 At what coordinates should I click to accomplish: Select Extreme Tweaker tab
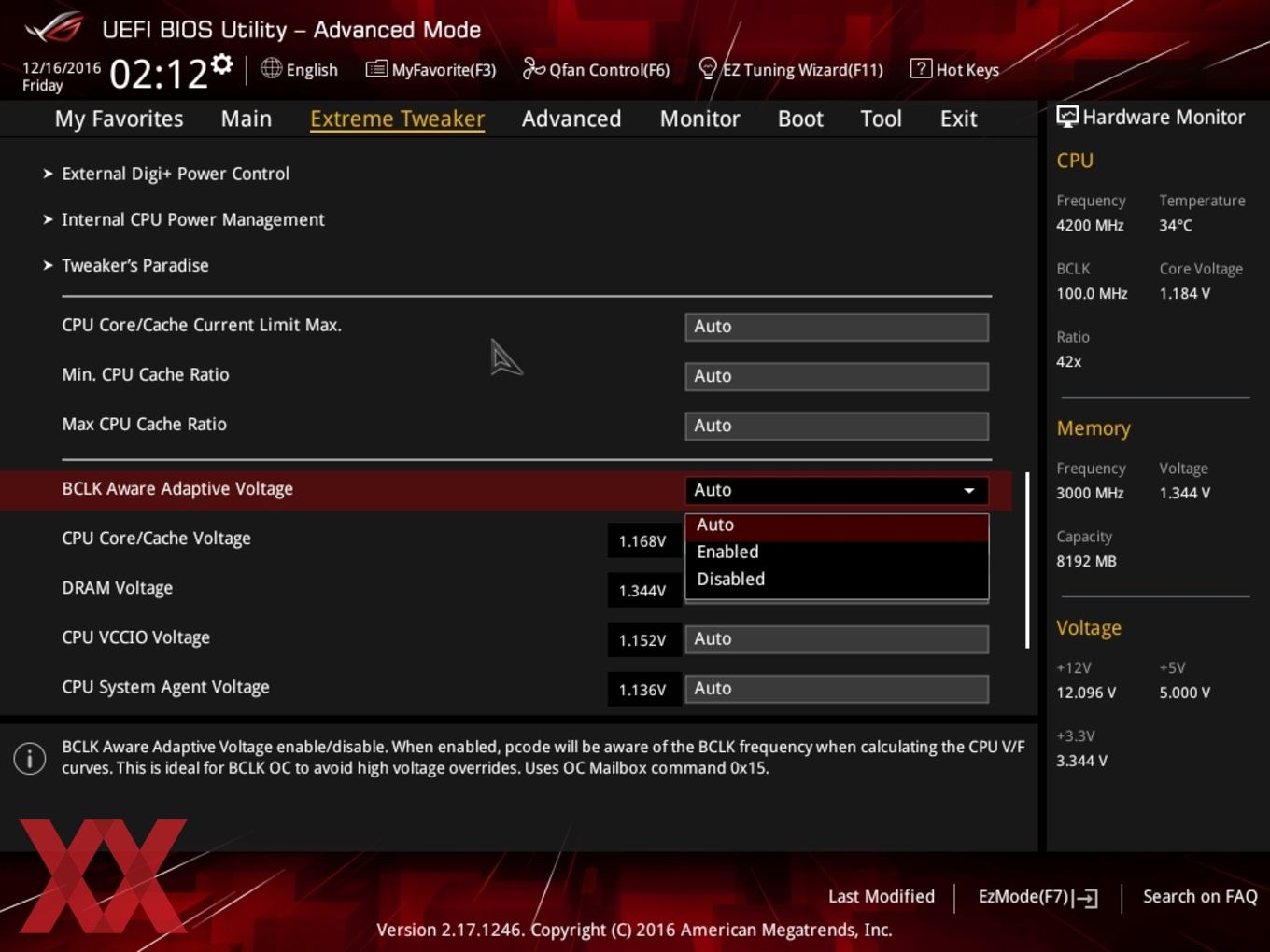397,119
